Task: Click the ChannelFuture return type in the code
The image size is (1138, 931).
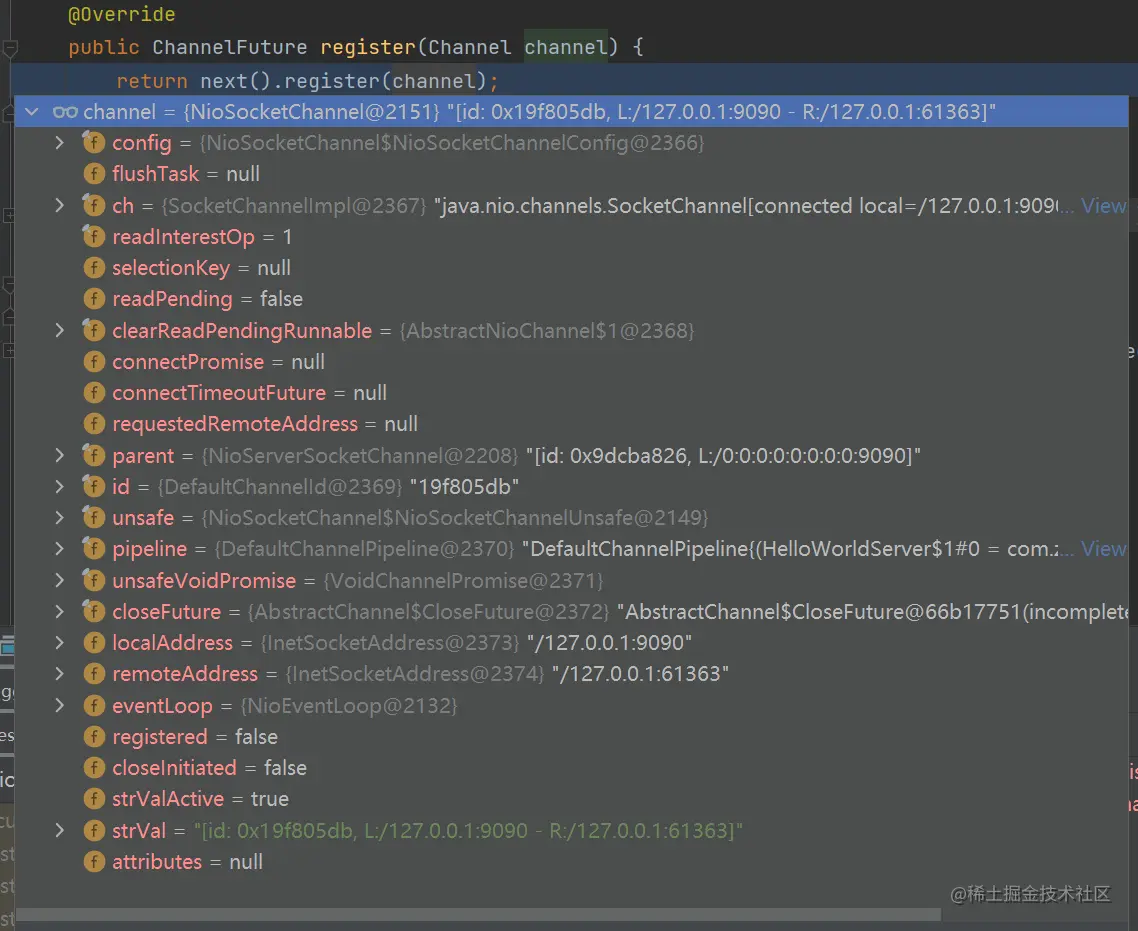Action: point(229,47)
